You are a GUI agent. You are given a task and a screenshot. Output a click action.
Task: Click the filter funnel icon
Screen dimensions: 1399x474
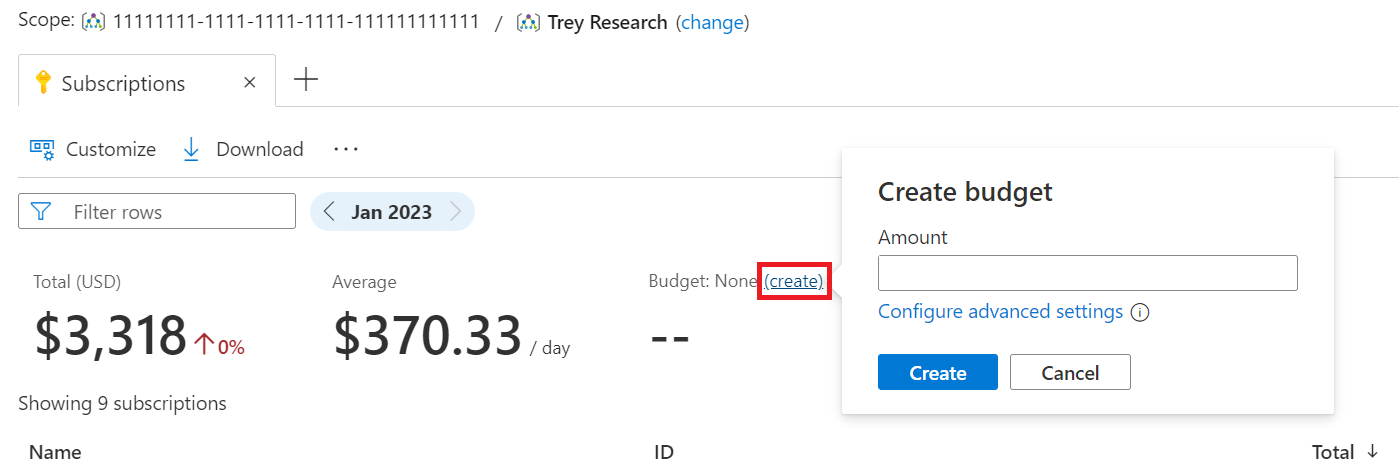(41, 212)
